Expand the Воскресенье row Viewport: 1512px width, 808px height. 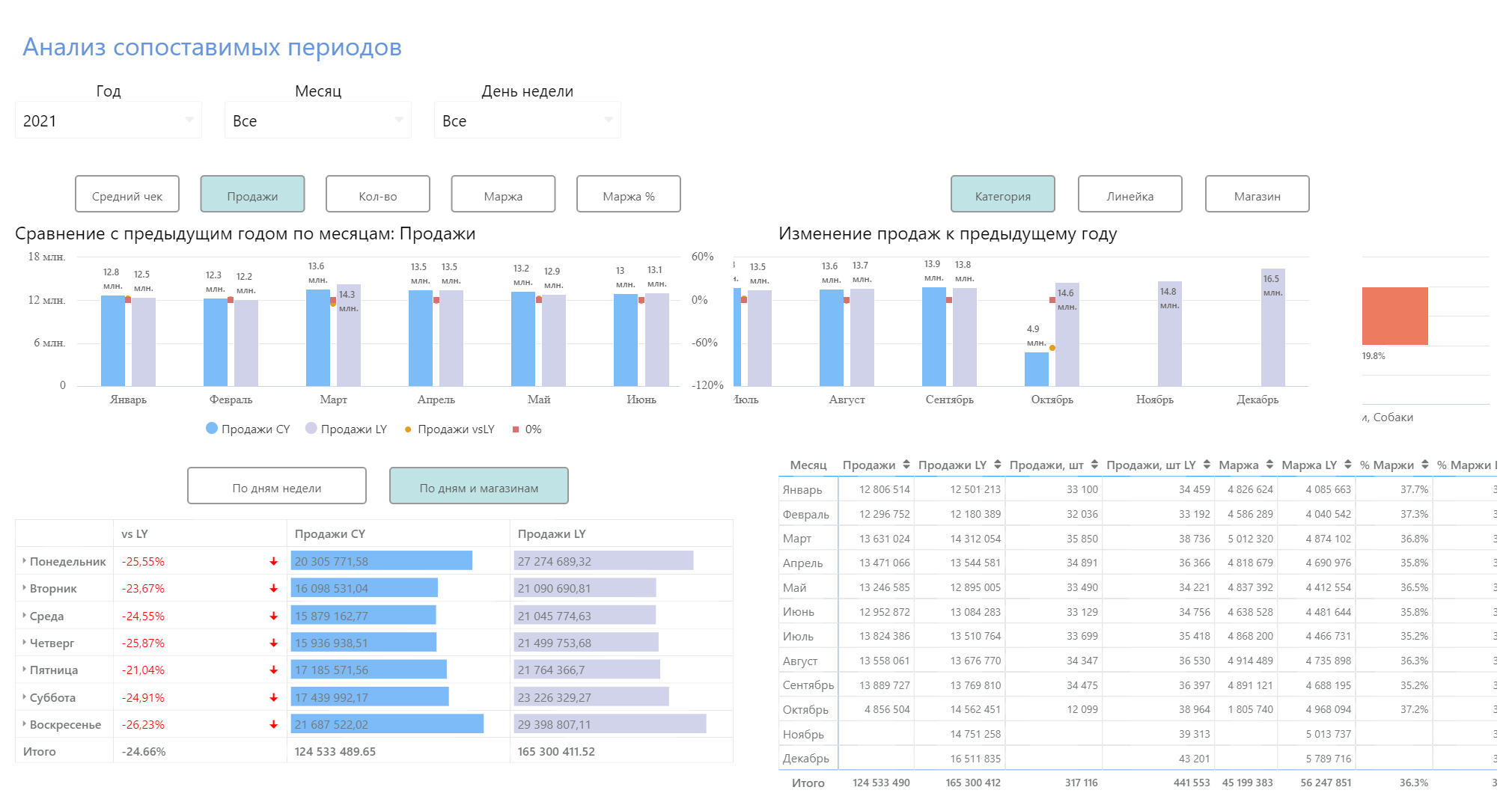(24, 724)
